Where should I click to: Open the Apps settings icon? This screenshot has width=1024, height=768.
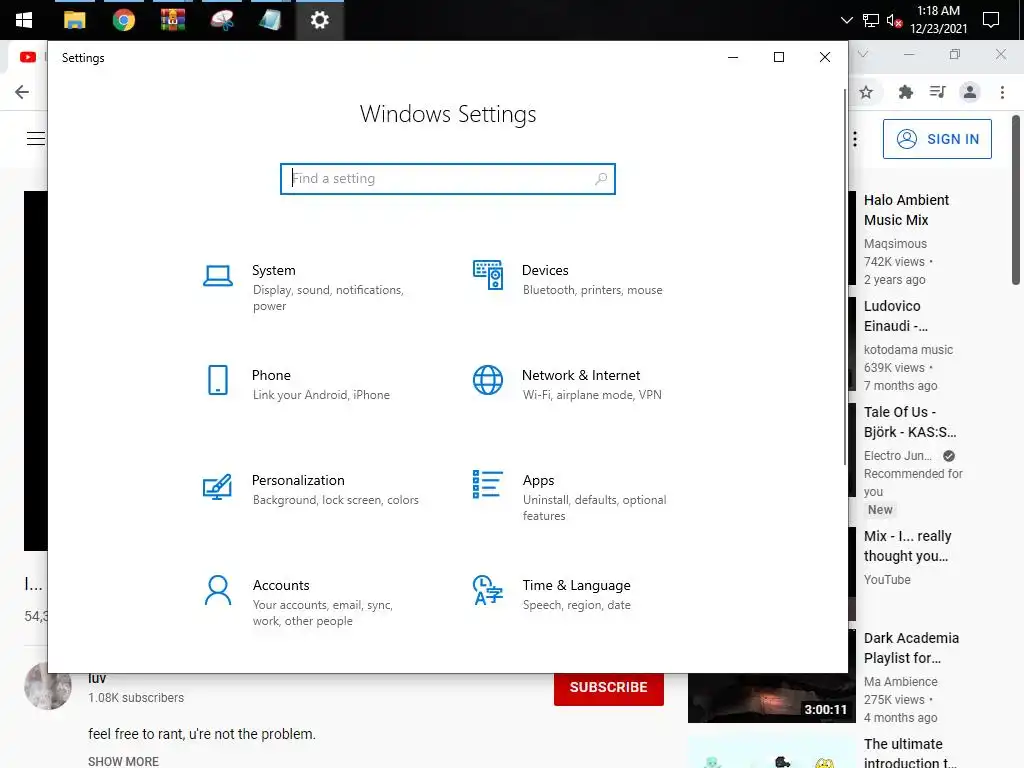(x=488, y=485)
